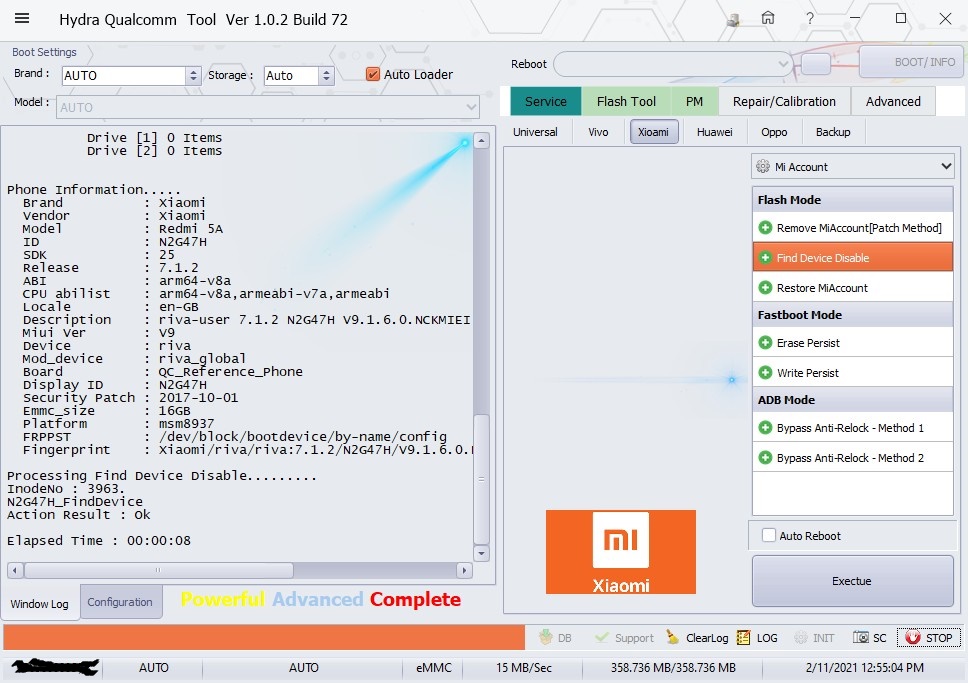Click the log horizontal scrollbar thumb

tap(159, 570)
